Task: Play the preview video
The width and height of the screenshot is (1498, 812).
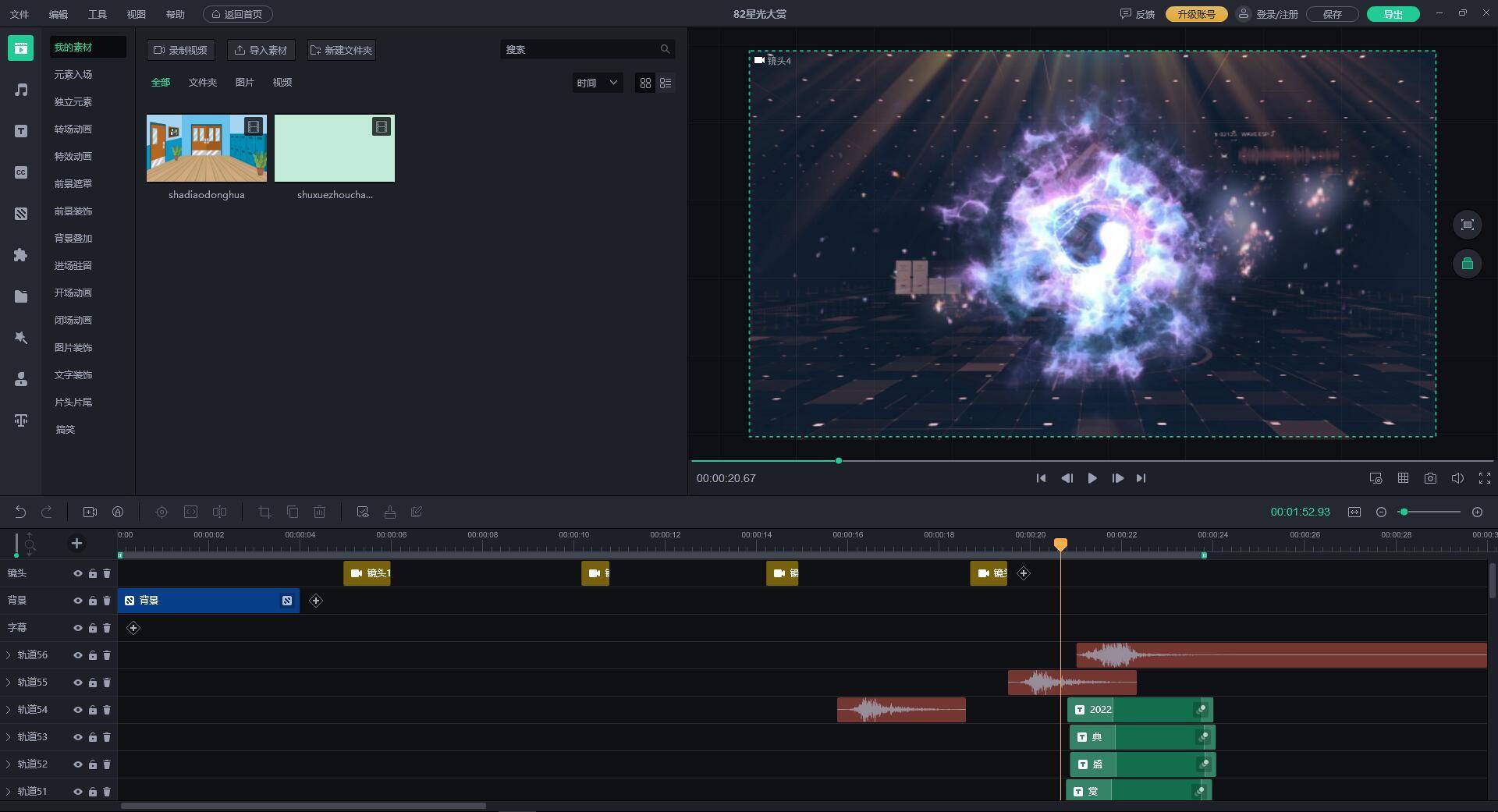Action: [1092, 478]
